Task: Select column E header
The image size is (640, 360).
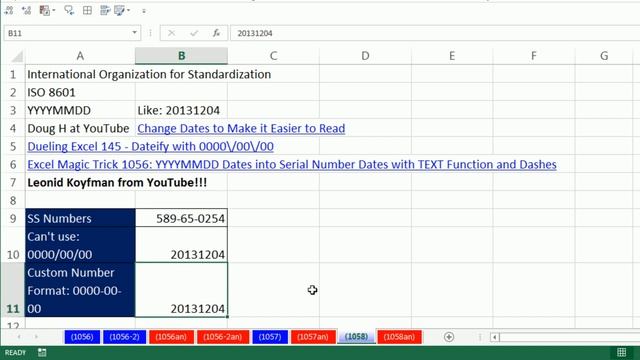Action: (x=452, y=56)
